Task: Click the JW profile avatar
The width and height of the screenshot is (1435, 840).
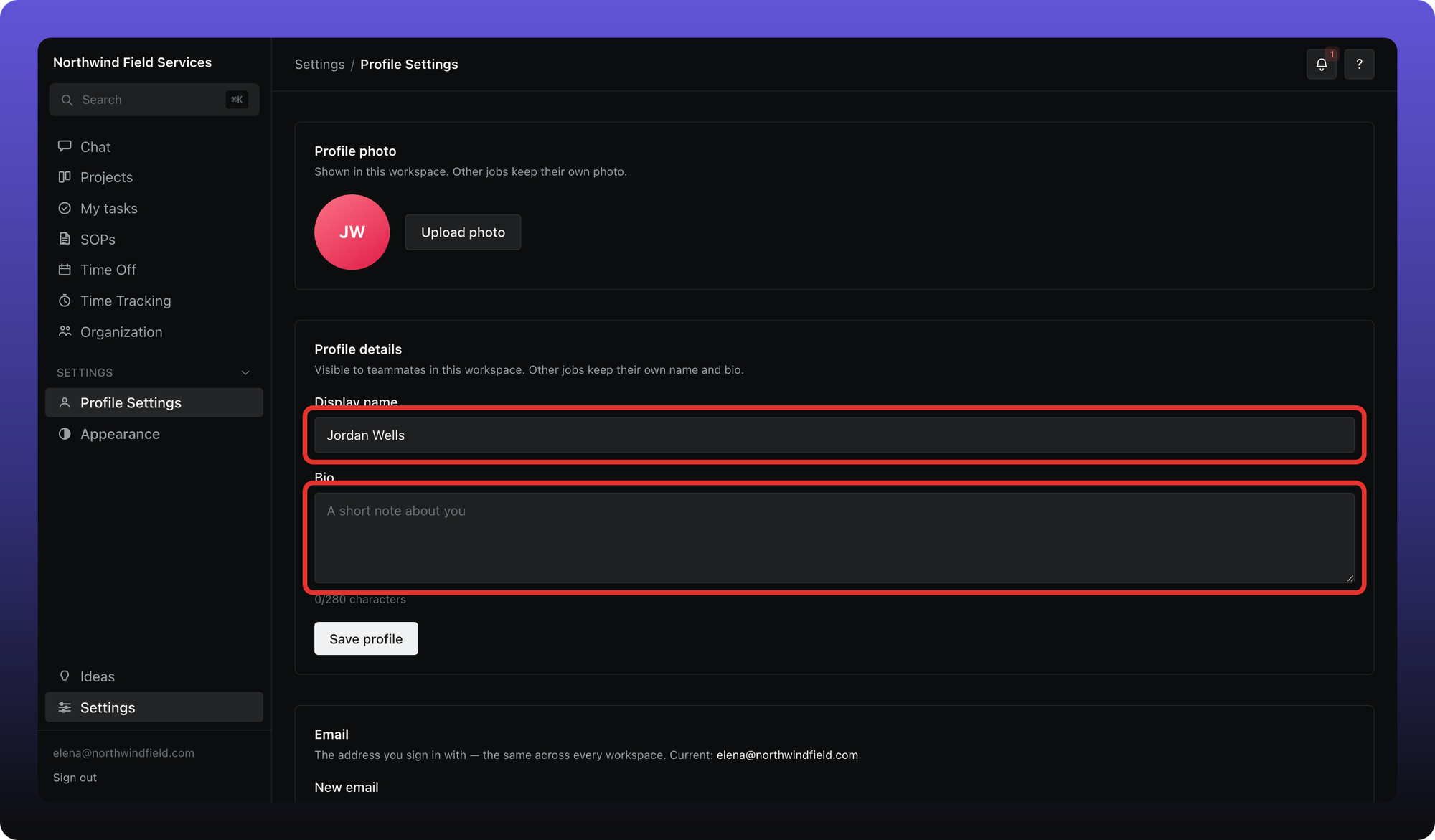Action: coord(352,232)
